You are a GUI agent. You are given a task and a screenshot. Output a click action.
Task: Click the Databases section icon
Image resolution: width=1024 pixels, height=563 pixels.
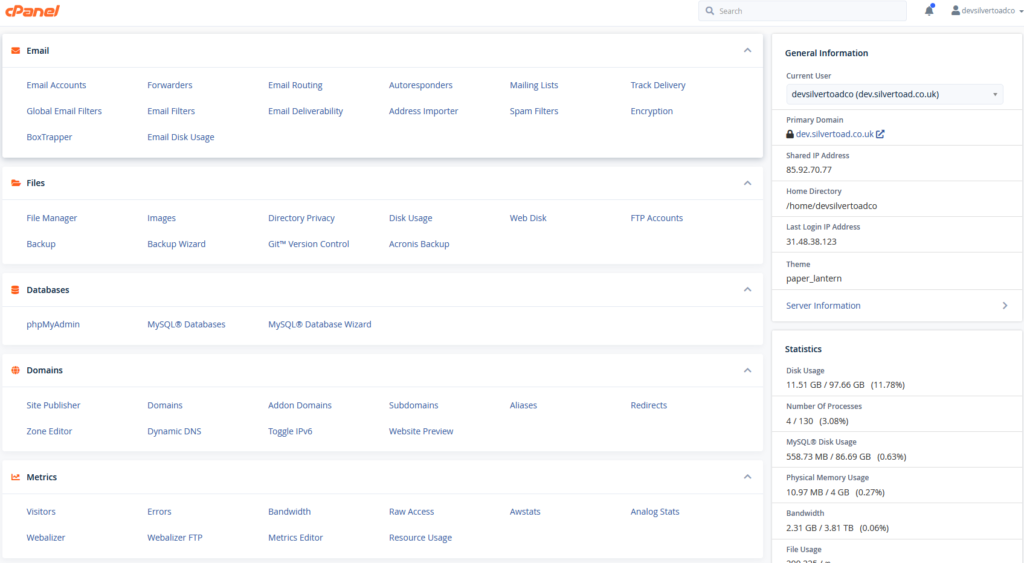tap(15, 290)
